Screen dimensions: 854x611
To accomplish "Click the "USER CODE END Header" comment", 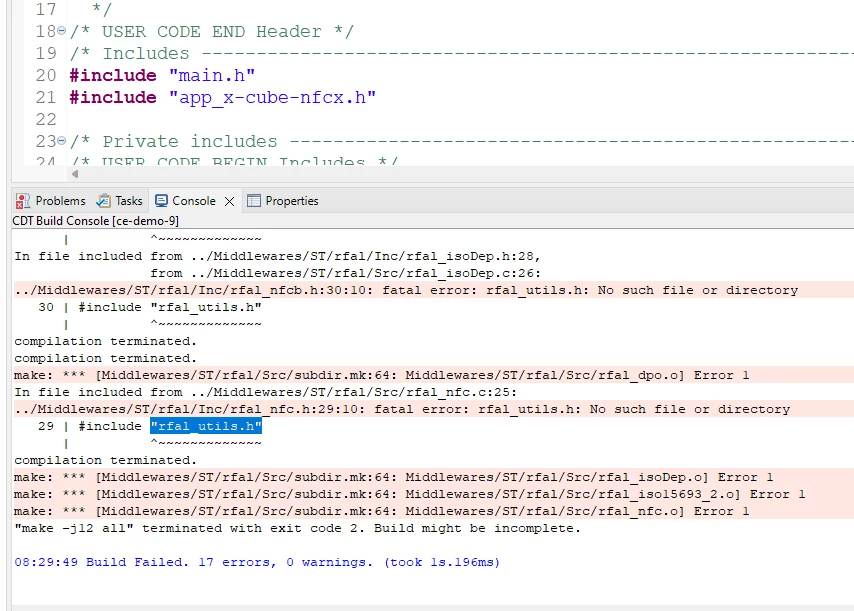I will (212, 31).
